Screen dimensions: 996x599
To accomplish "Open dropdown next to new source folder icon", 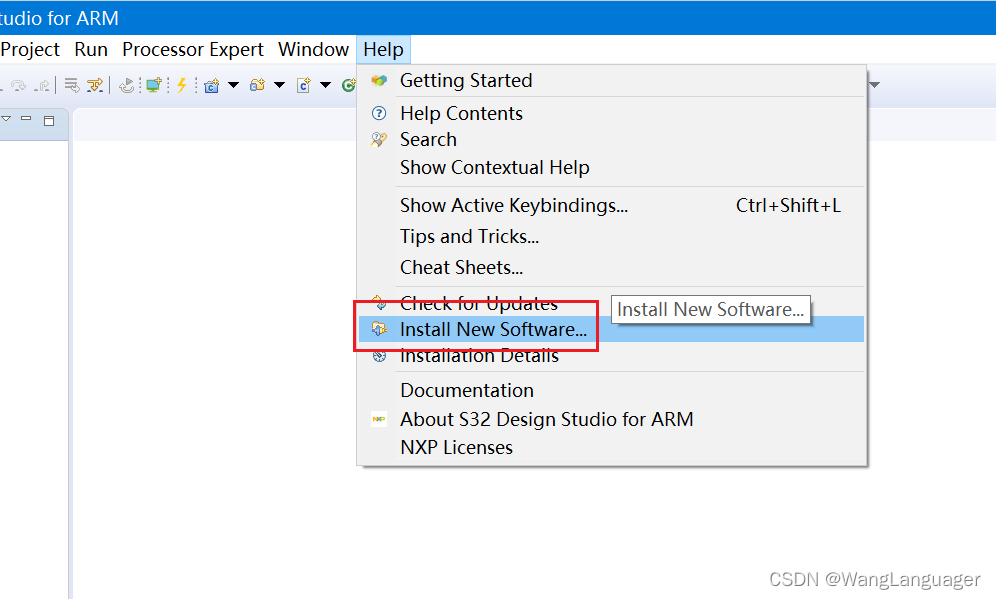I will click(x=279, y=85).
